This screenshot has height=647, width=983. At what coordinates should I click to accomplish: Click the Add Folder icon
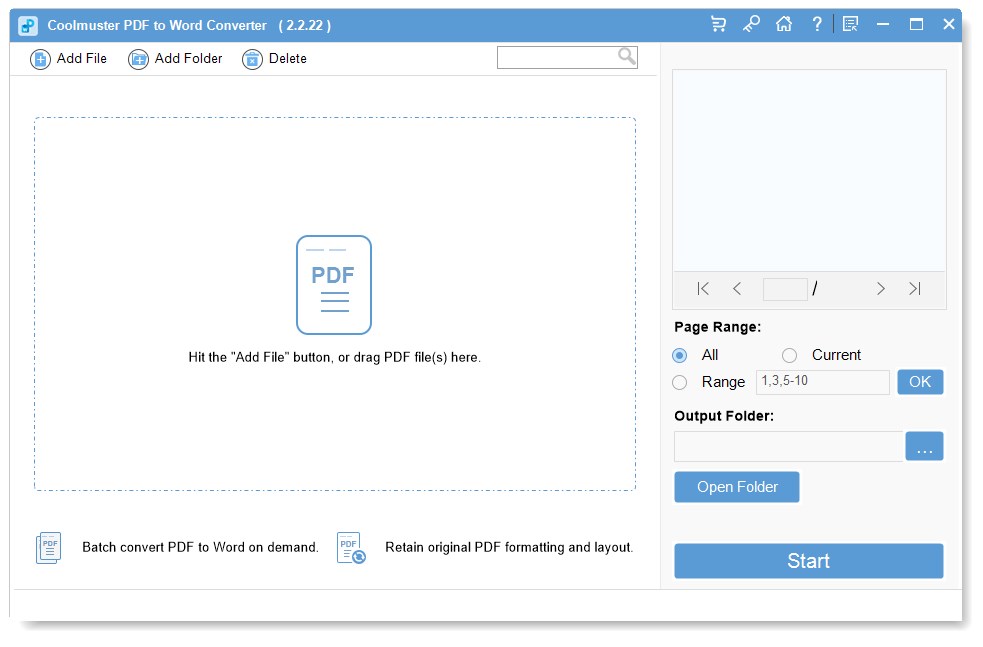[x=136, y=59]
